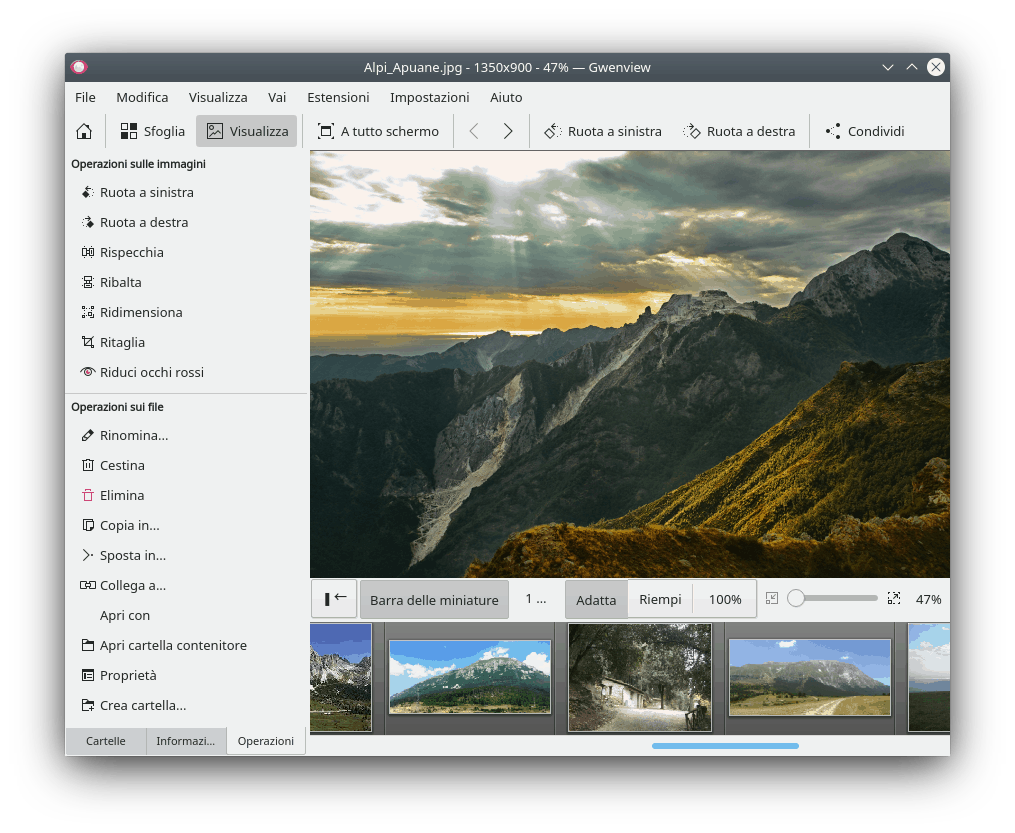Open the Condividi share menu
The height and width of the screenshot is (833, 1015).
(865, 131)
